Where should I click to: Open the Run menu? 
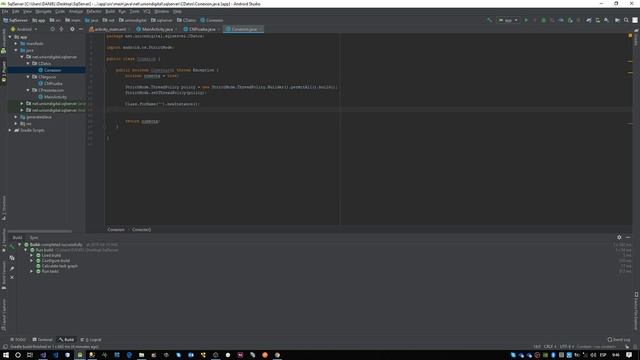(x=122, y=11)
